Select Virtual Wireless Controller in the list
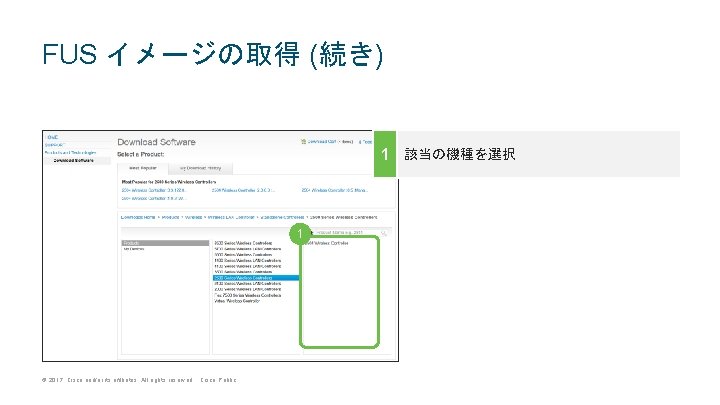Viewport: 720px width, 405px height. (237, 301)
